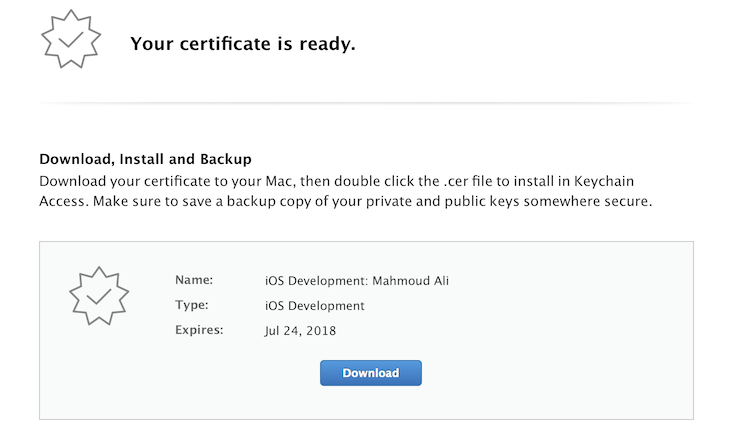Click the phrase 'private and public keys'
Image resolution: width=734 pixels, height=430 pixels.
(443, 201)
